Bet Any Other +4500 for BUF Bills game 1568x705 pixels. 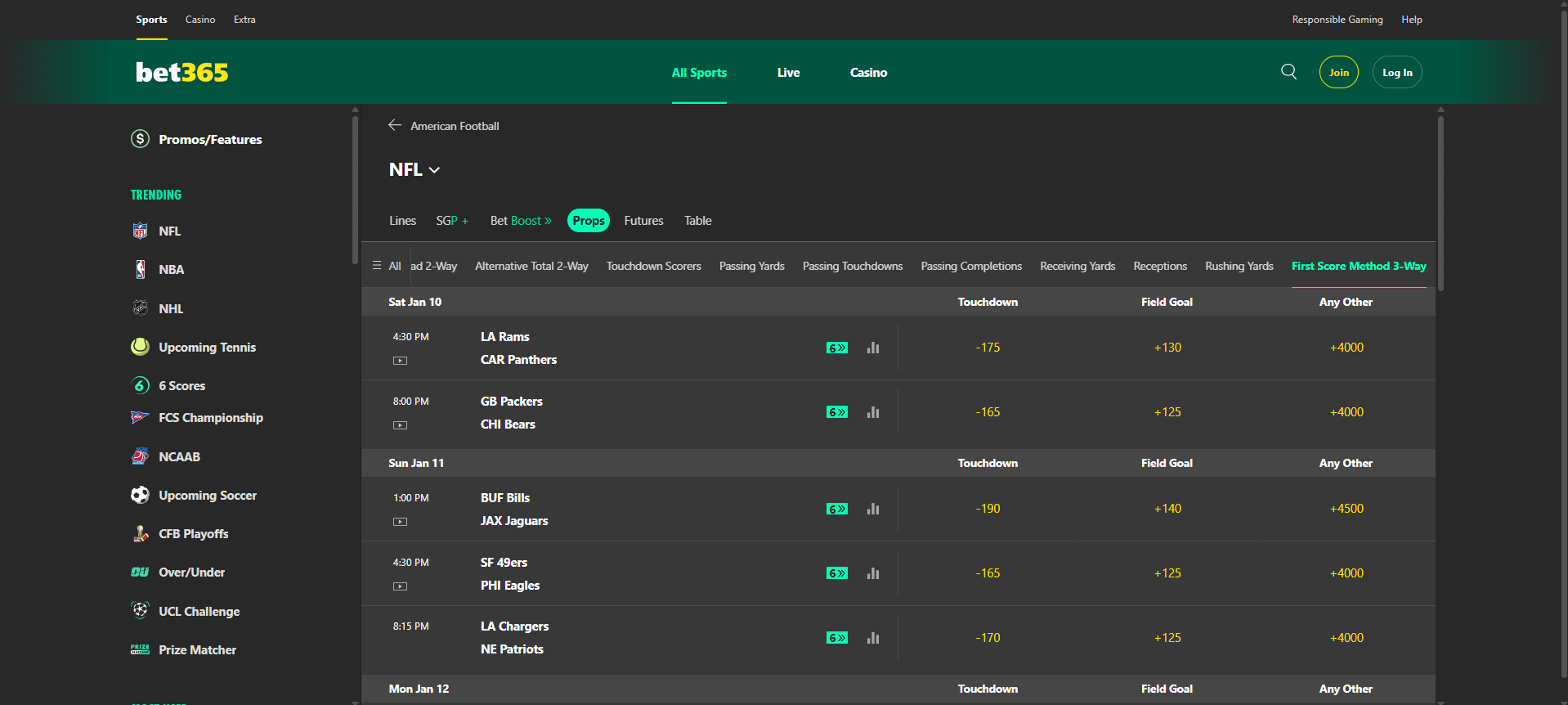[x=1346, y=509]
